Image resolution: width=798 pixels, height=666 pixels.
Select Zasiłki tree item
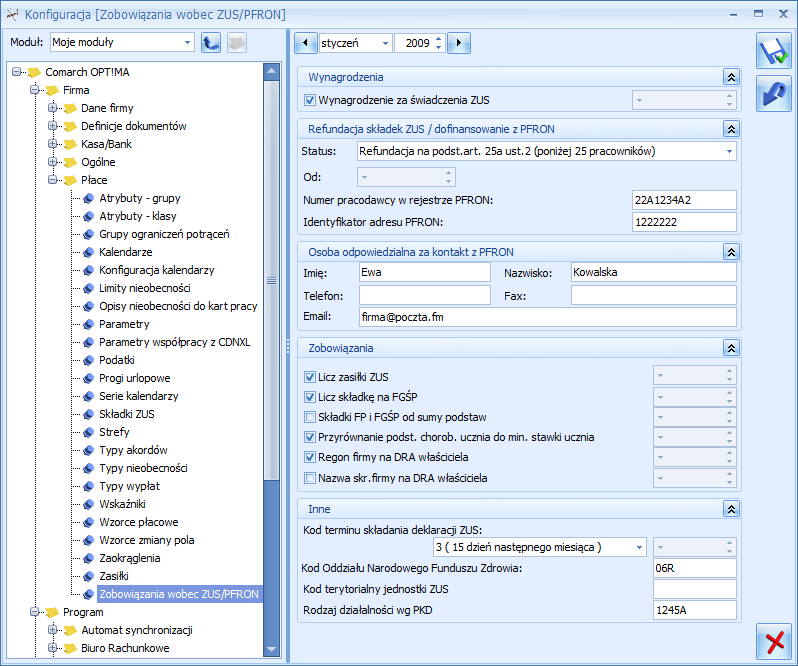click(x=113, y=576)
